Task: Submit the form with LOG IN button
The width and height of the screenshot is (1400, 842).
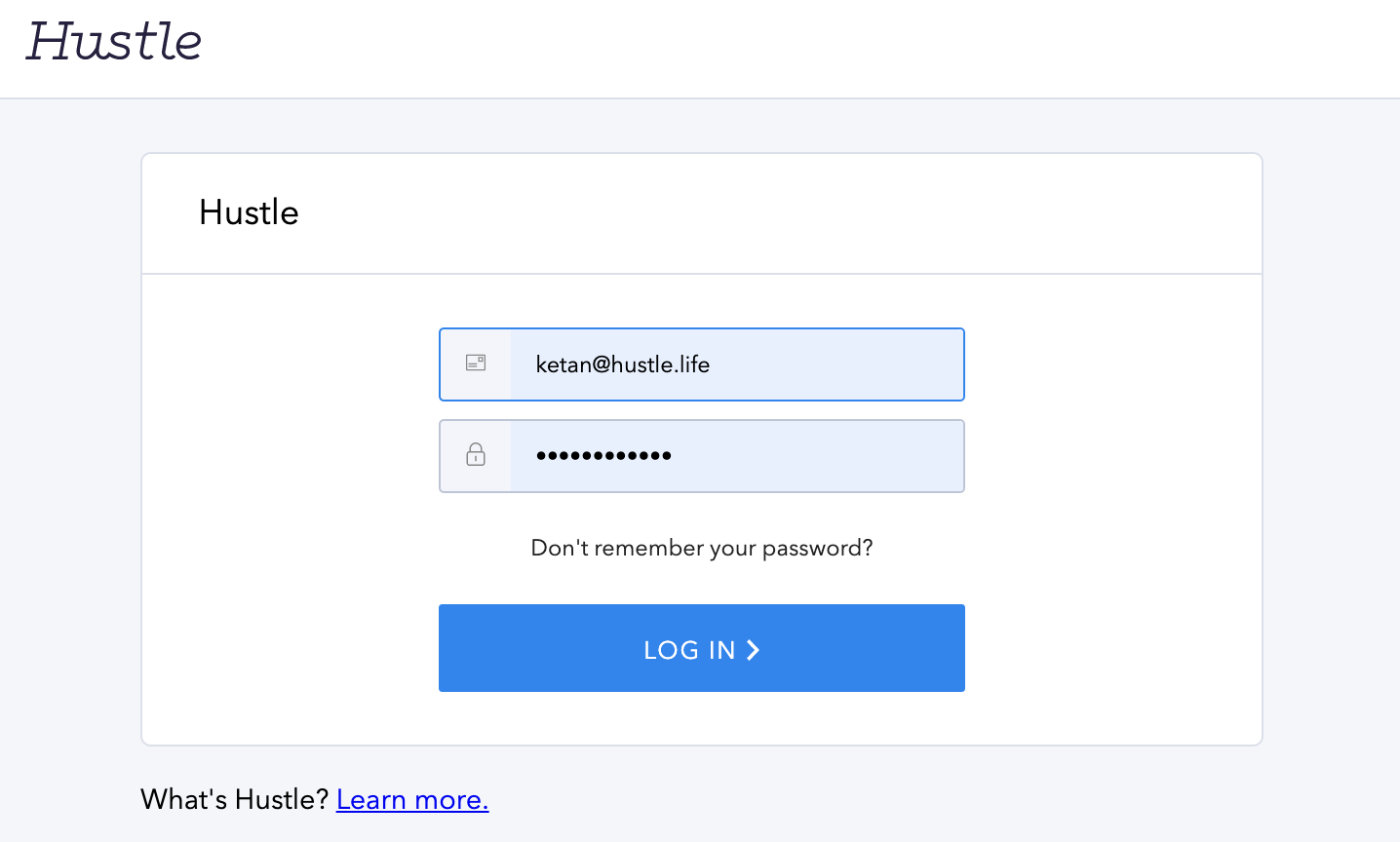Action: click(x=702, y=648)
